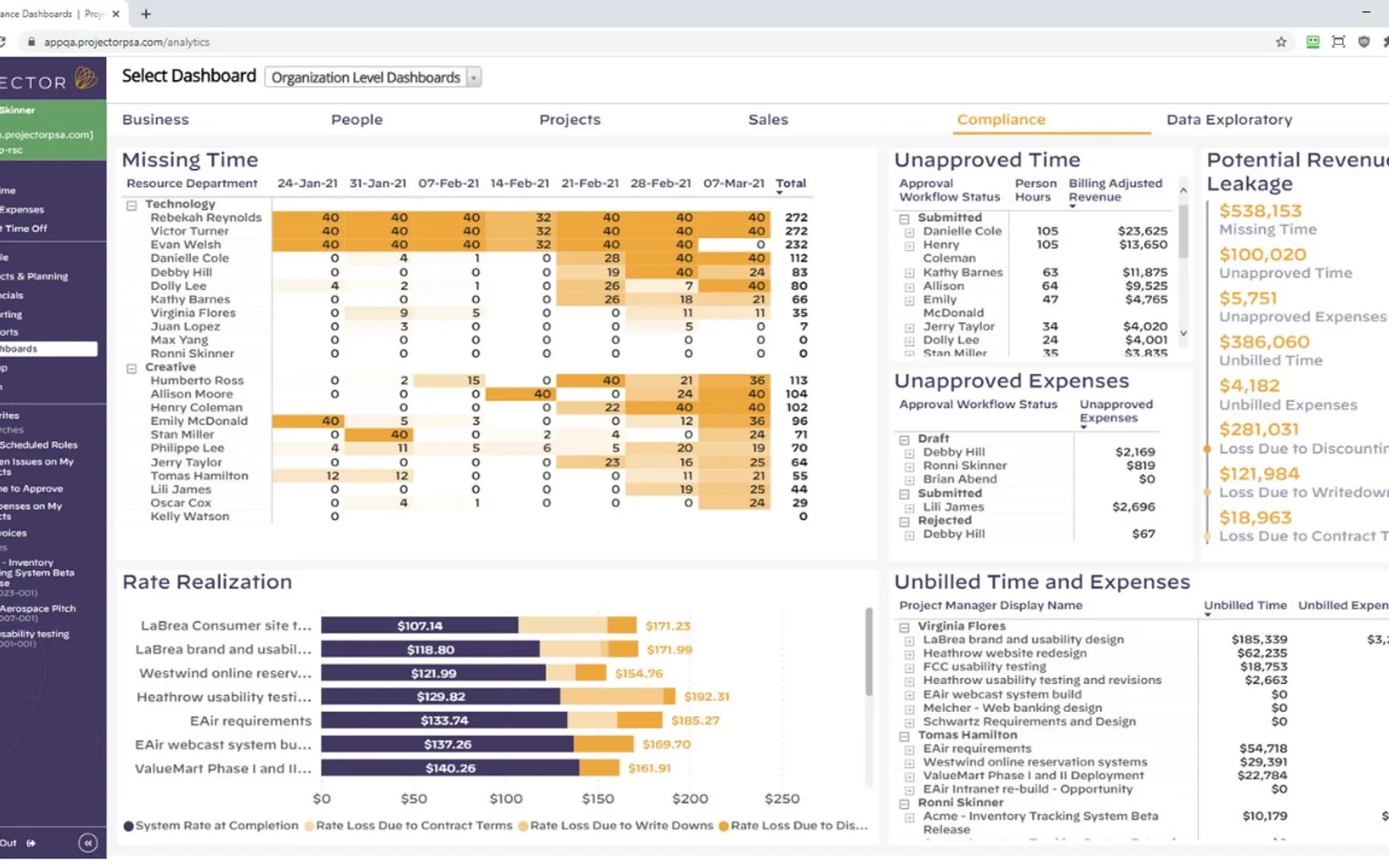Screen dimensions: 1389x868
Task: Click the Rate Realization chart scrollbar
Action: [868, 651]
